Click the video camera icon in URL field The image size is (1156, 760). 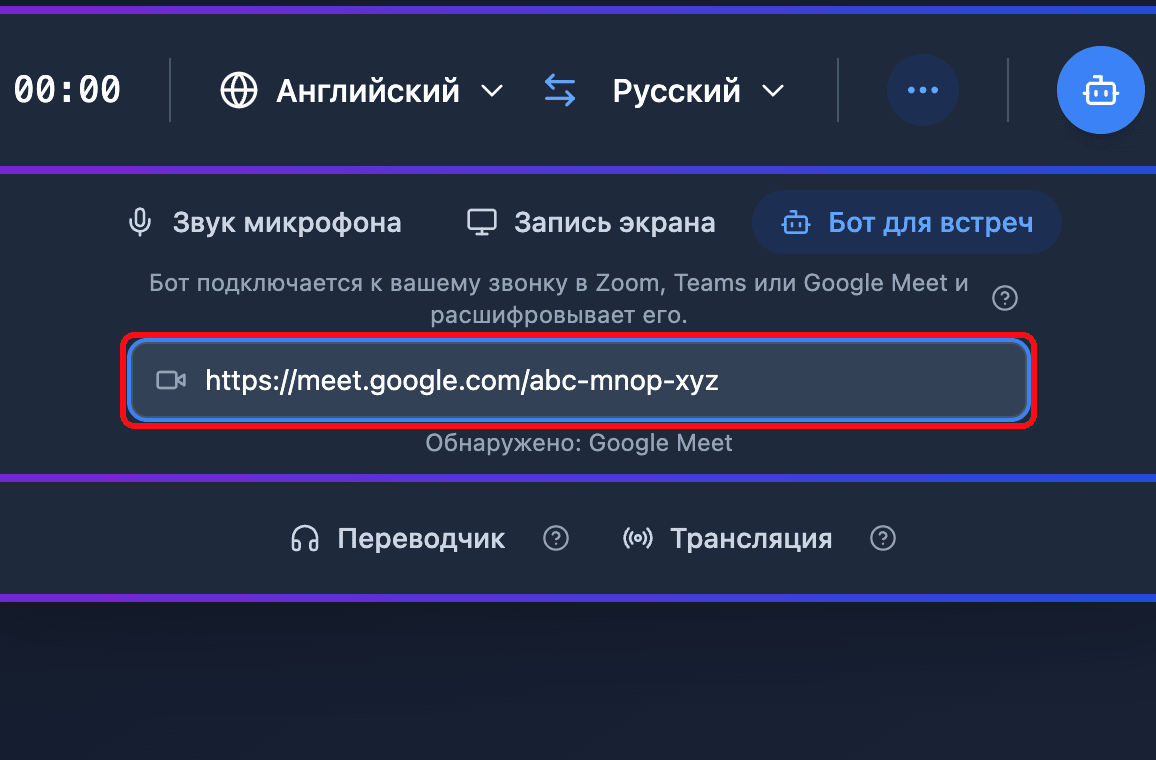tap(171, 380)
